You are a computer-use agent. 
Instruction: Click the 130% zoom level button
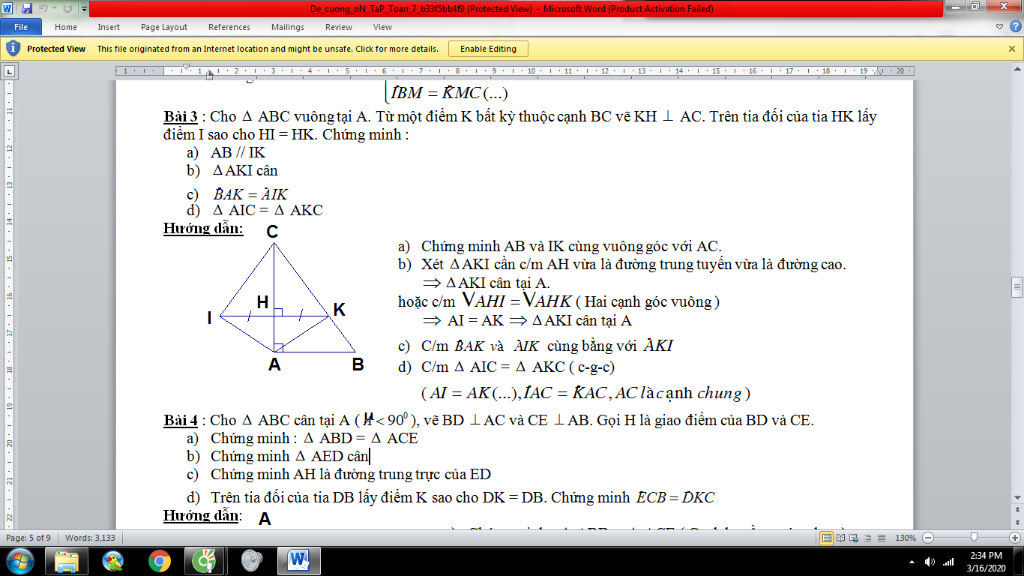[x=905, y=538]
